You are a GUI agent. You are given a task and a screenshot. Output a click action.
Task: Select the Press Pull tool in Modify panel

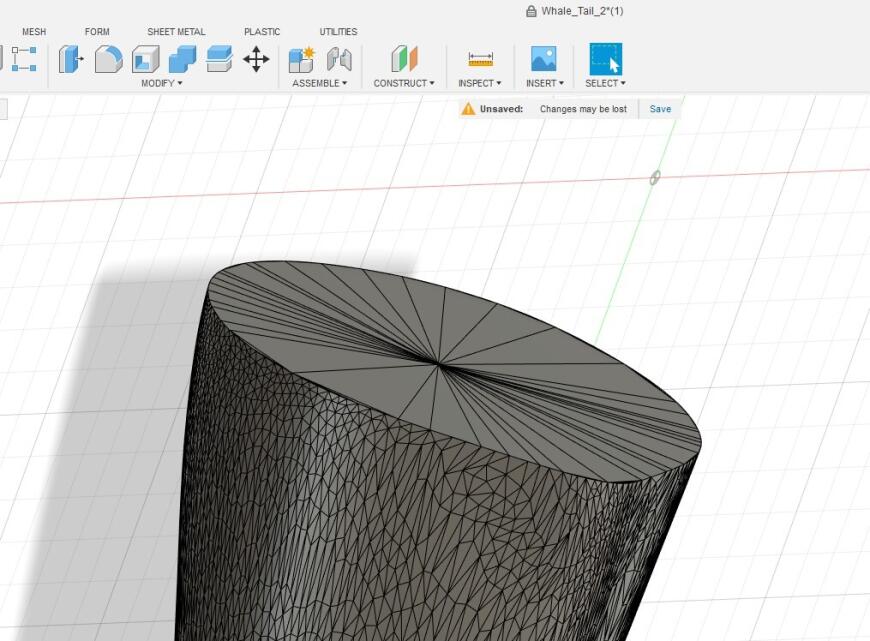[x=68, y=58]
